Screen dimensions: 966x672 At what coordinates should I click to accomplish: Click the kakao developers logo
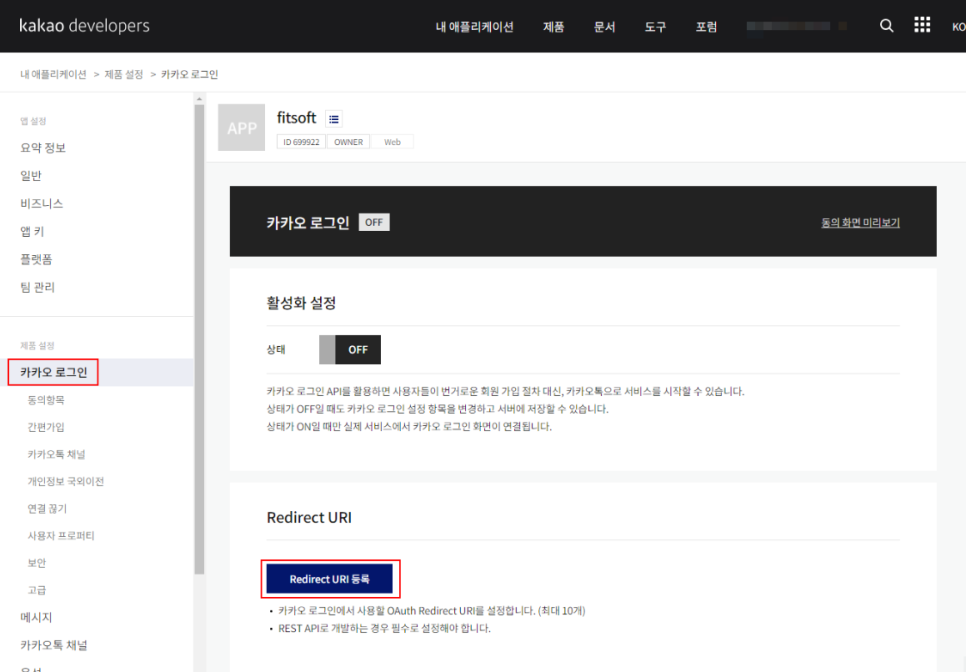[x=84, y=26]
